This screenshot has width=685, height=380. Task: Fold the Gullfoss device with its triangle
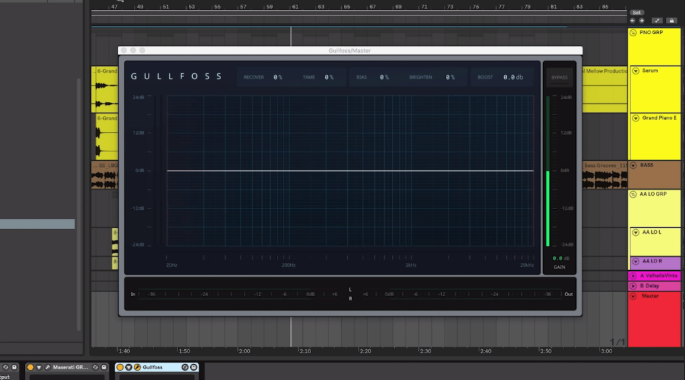coord(128,367)
